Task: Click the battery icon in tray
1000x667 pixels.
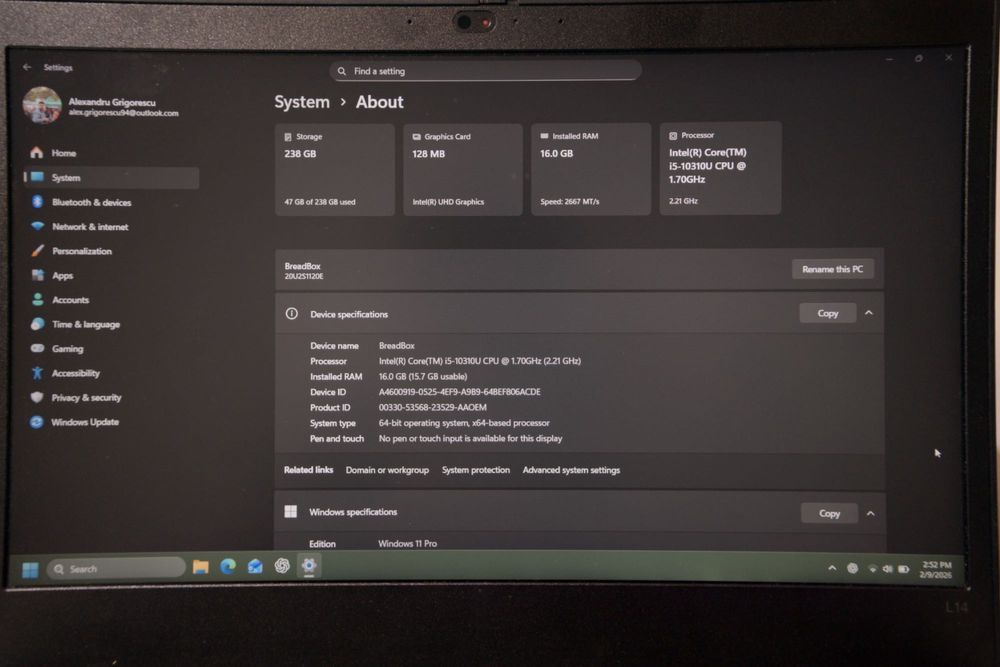Action: point(904,569)
